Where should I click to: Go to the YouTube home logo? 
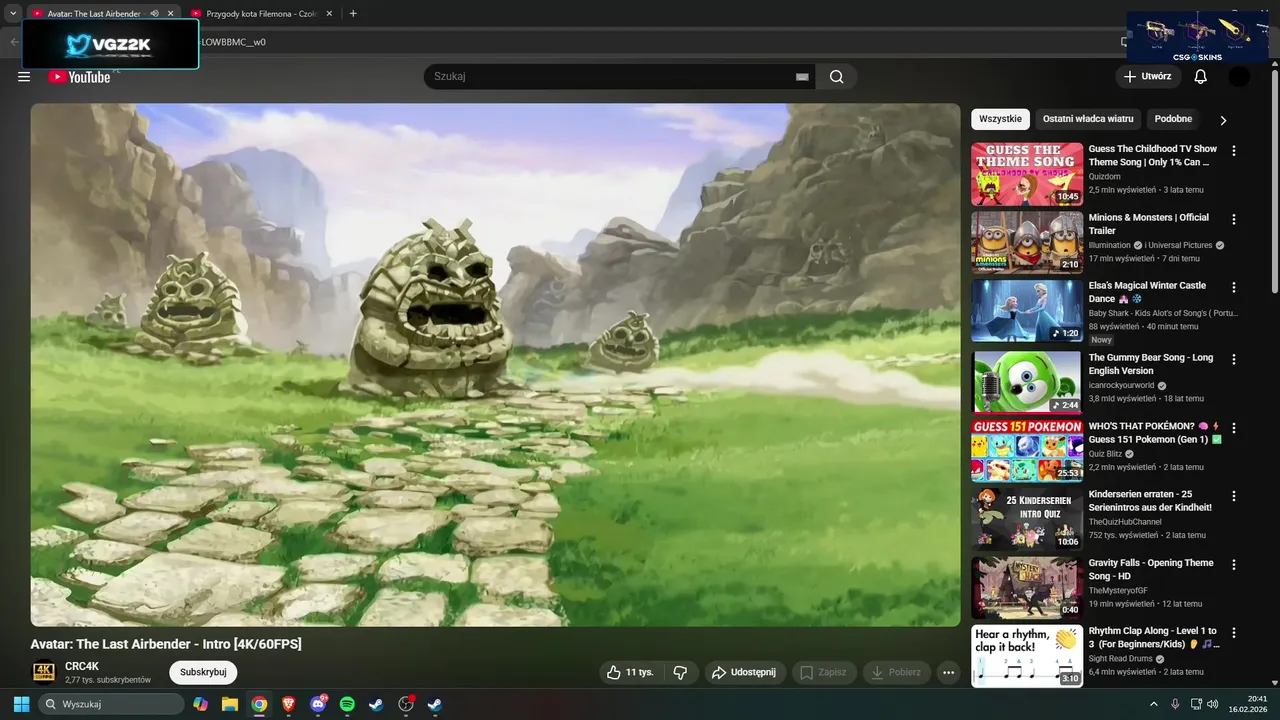coord(79,77)
